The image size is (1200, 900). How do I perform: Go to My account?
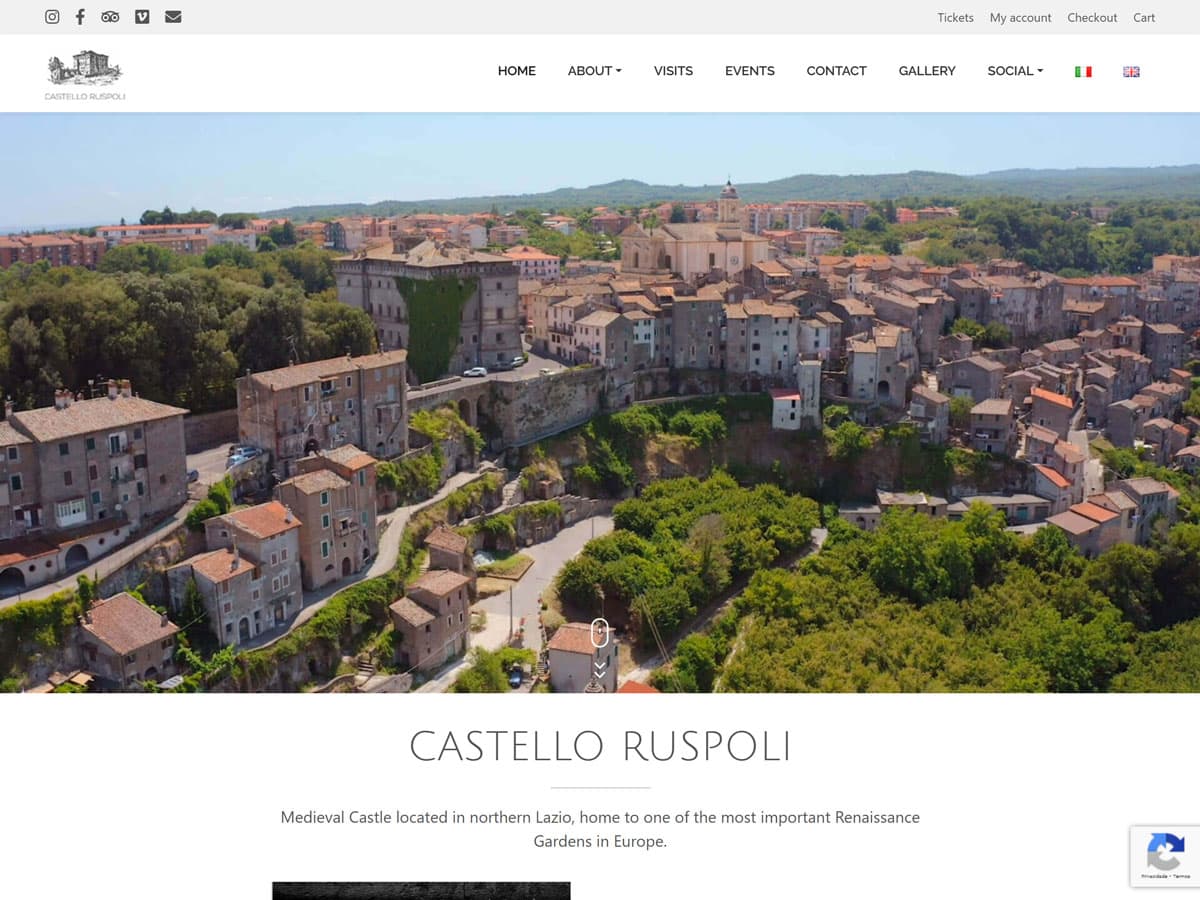point(1020,17)
